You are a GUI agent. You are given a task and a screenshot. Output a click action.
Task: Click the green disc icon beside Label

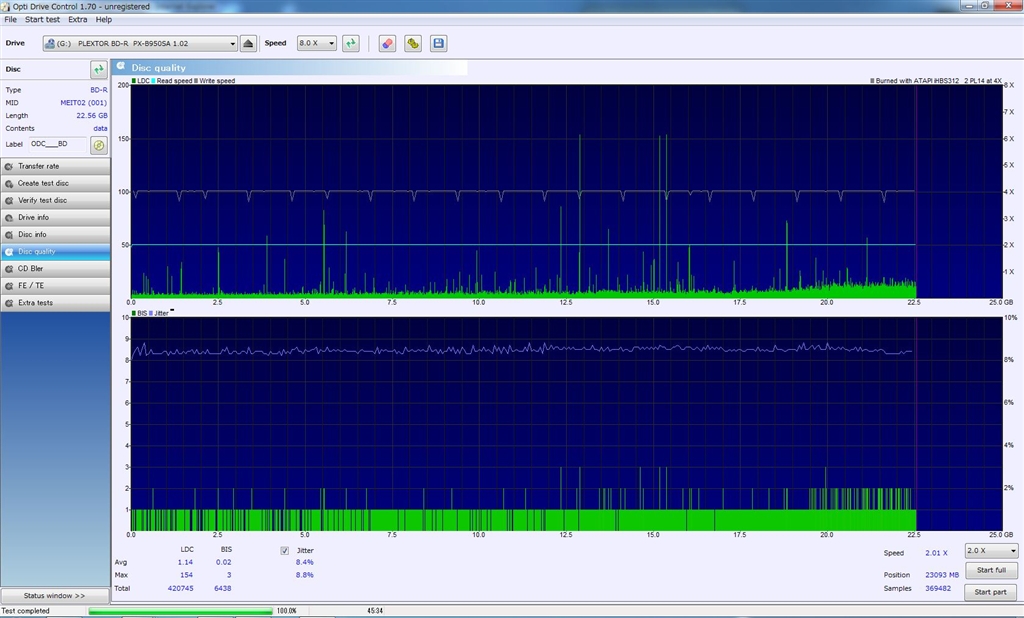point(98,145)
